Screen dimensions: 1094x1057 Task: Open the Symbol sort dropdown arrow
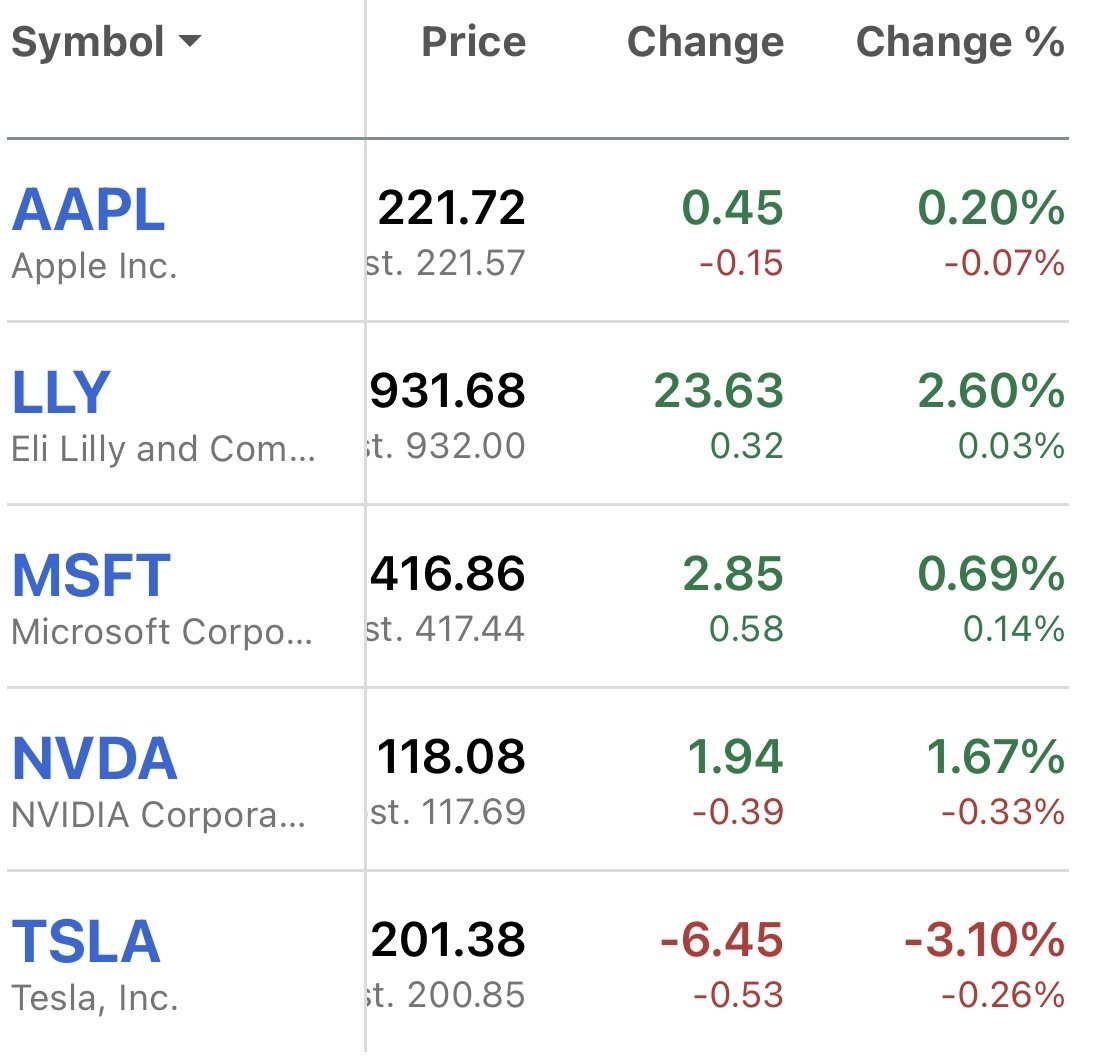tap(189, 43)
